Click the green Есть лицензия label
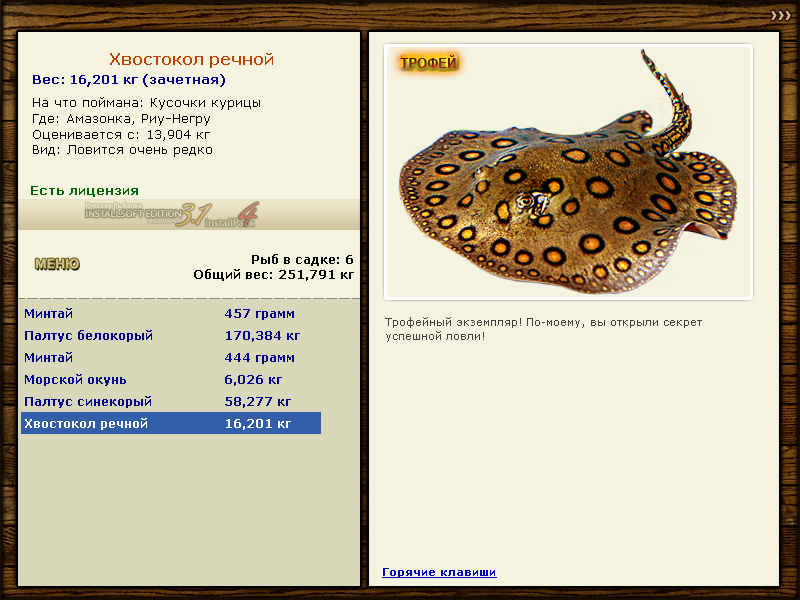The height and width of the screenshot is (600, 800). (x=84, y=190)
